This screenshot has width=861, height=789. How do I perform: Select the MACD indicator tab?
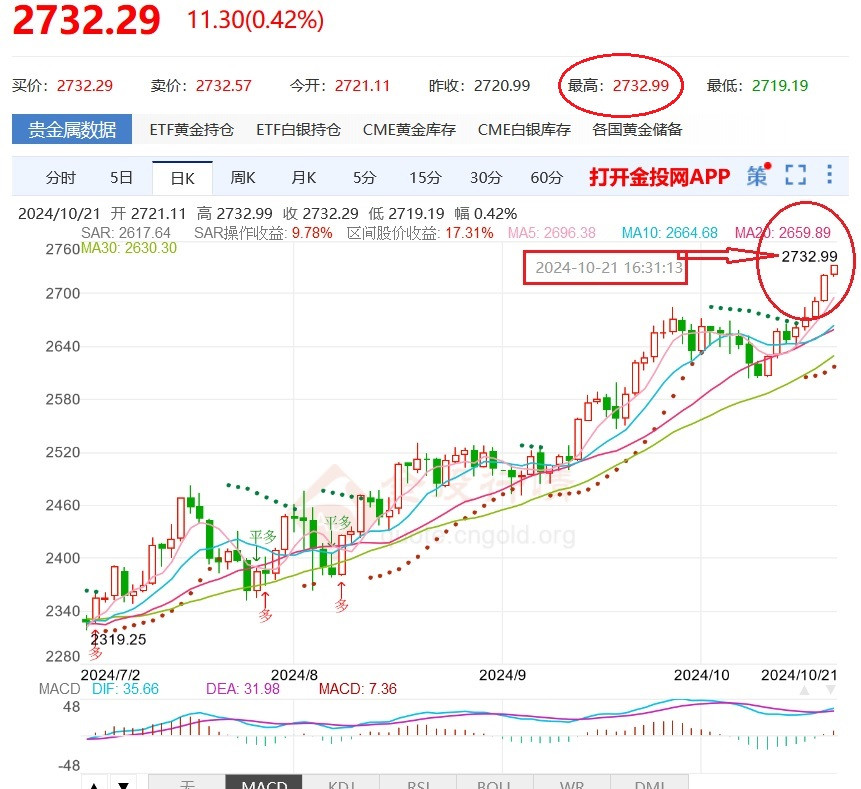point(264,782)
